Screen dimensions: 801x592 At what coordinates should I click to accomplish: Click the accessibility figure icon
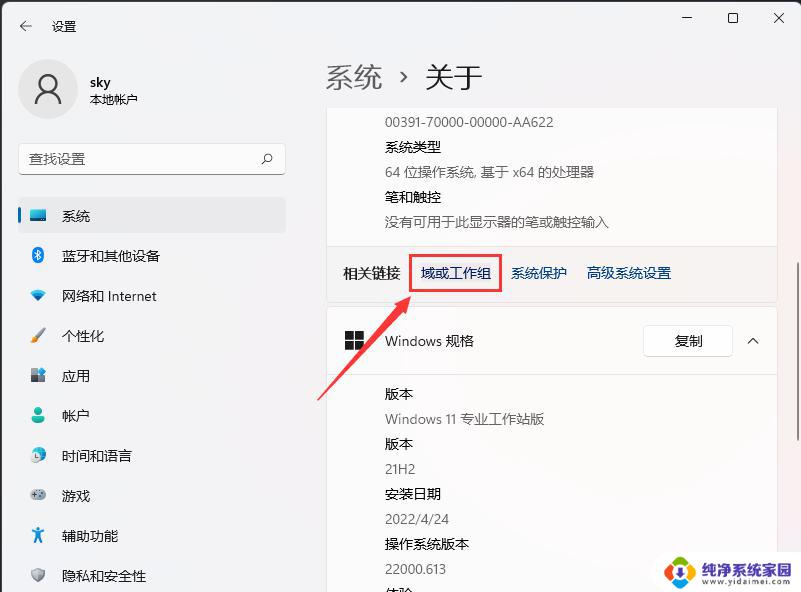pos(38,535)
